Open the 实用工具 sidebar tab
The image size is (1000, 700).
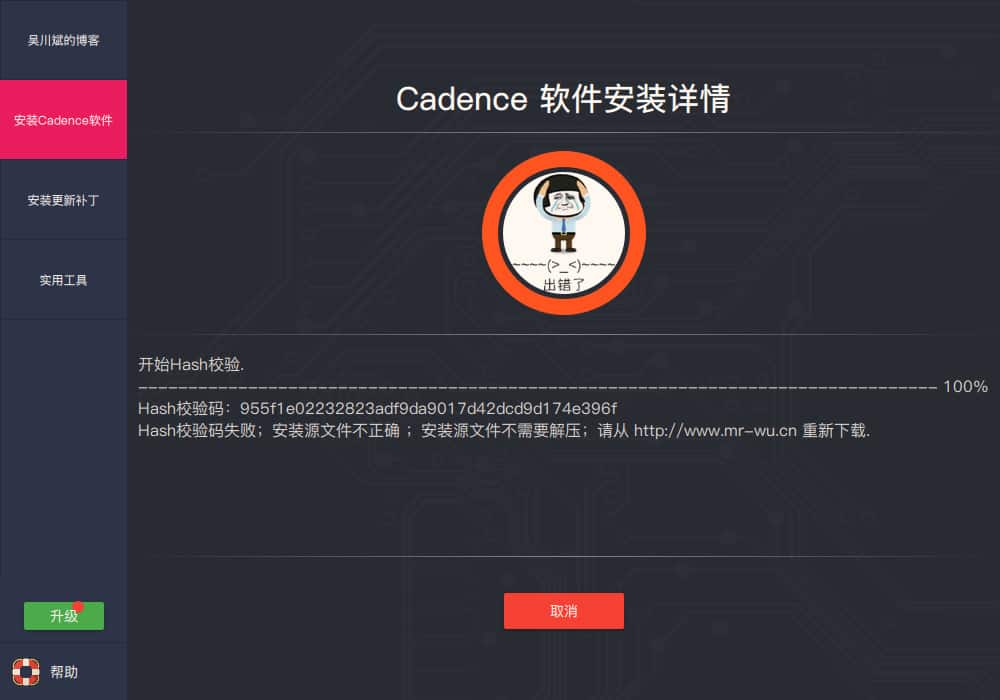63,280
